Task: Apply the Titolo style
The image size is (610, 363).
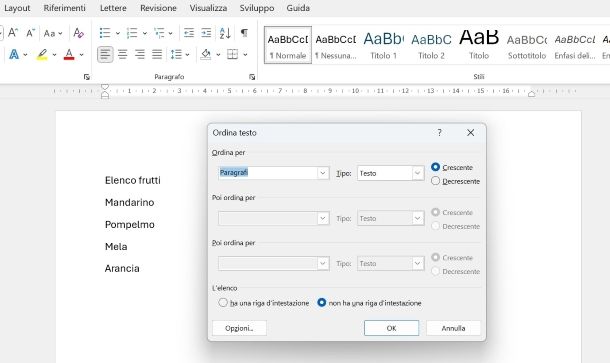Action: 479,45
